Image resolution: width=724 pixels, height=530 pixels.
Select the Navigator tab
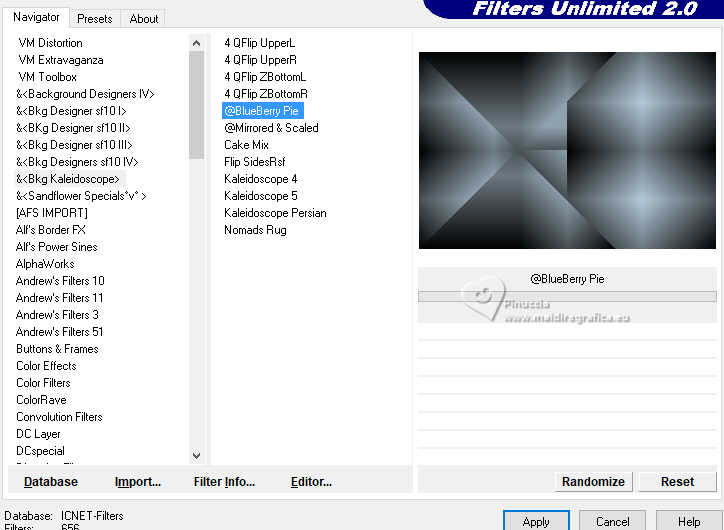point(36,17)
